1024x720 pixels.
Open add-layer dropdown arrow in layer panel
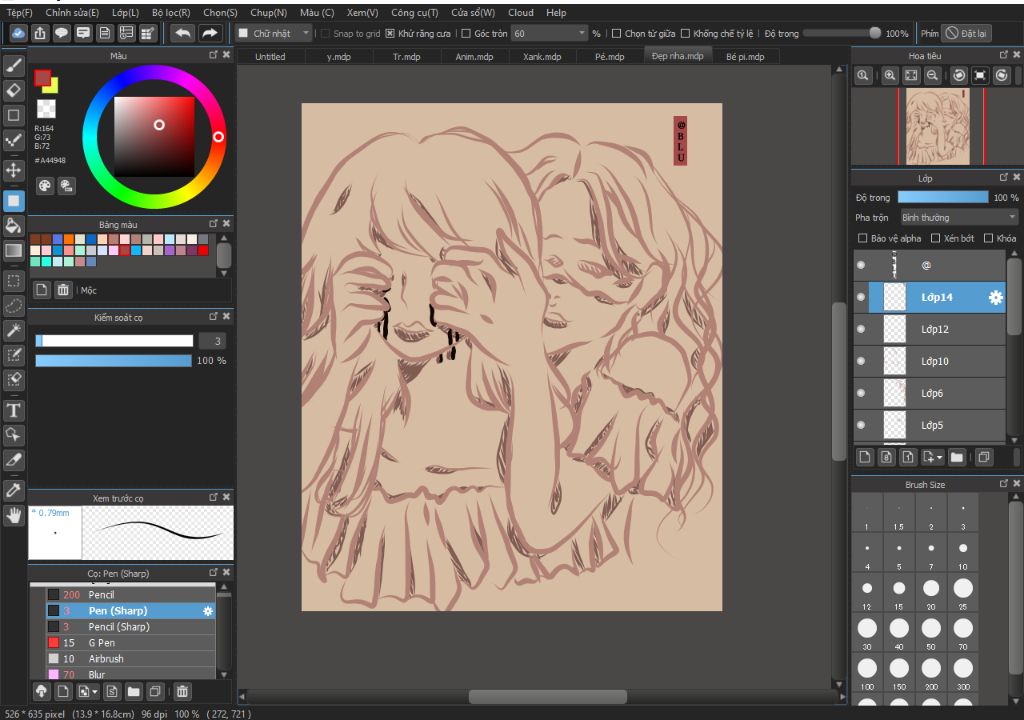[x=939, y=457]
